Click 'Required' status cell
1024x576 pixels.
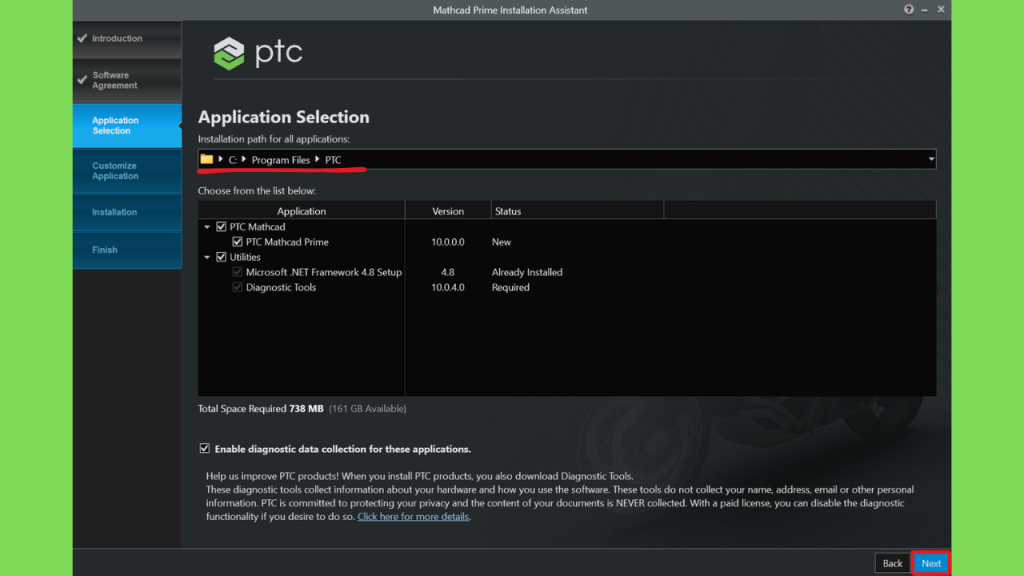pos(511,287)
